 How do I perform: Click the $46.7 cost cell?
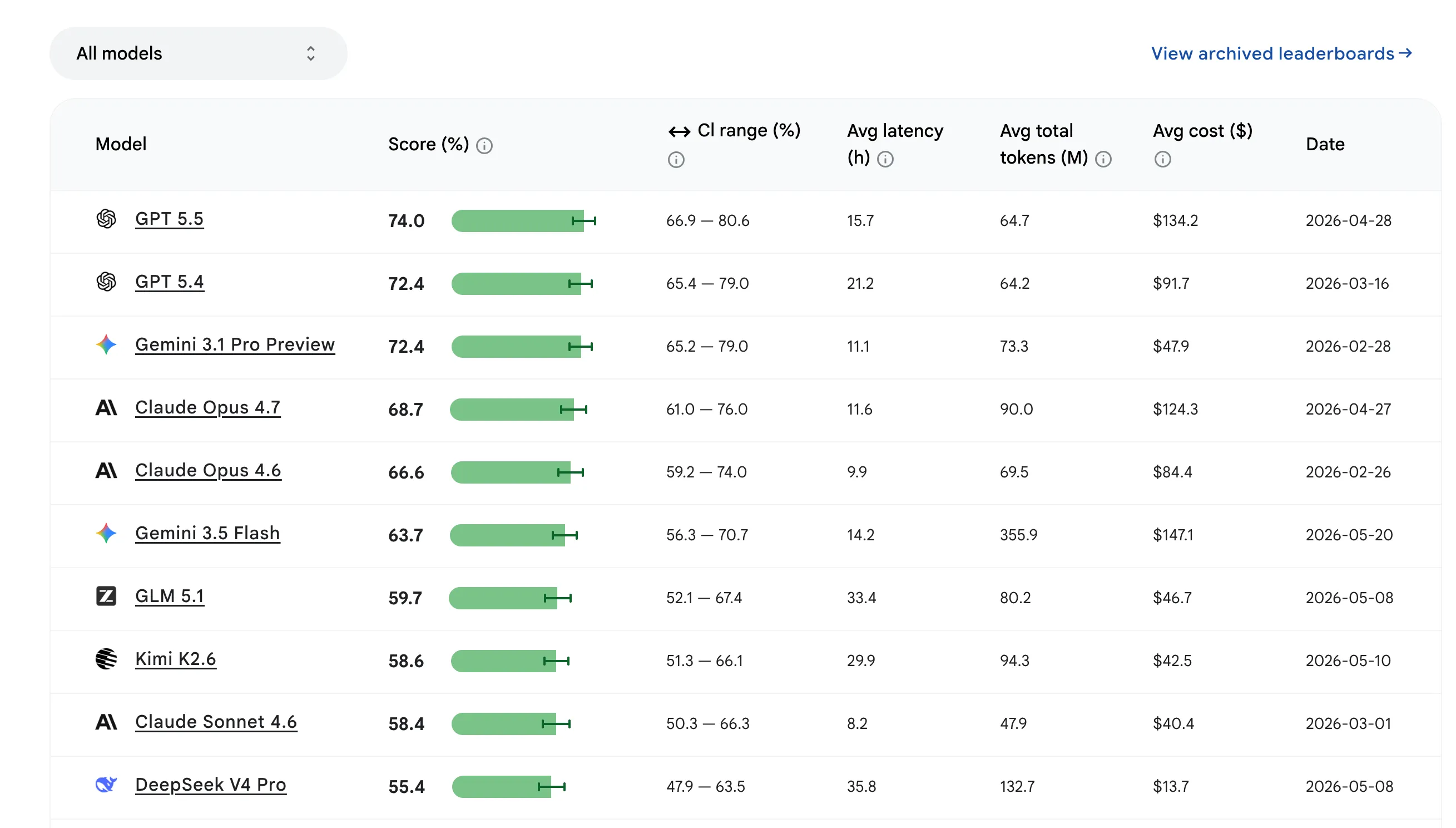[x=1172, y=598]
